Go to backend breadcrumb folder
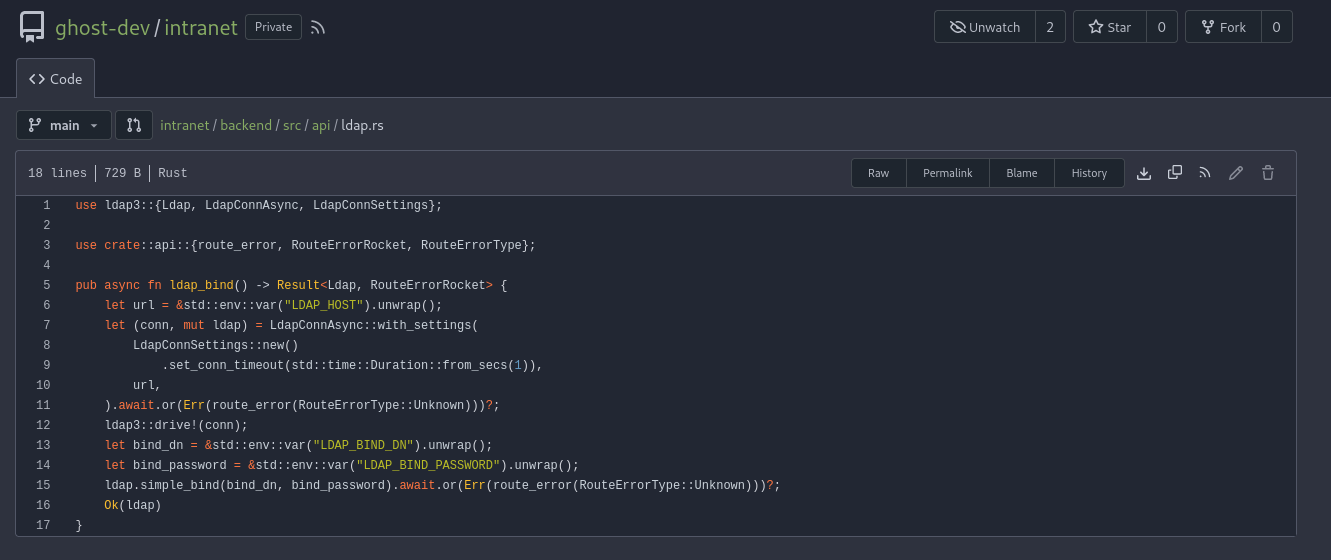This screenshot has width=1331, height=560. point(246,126)
